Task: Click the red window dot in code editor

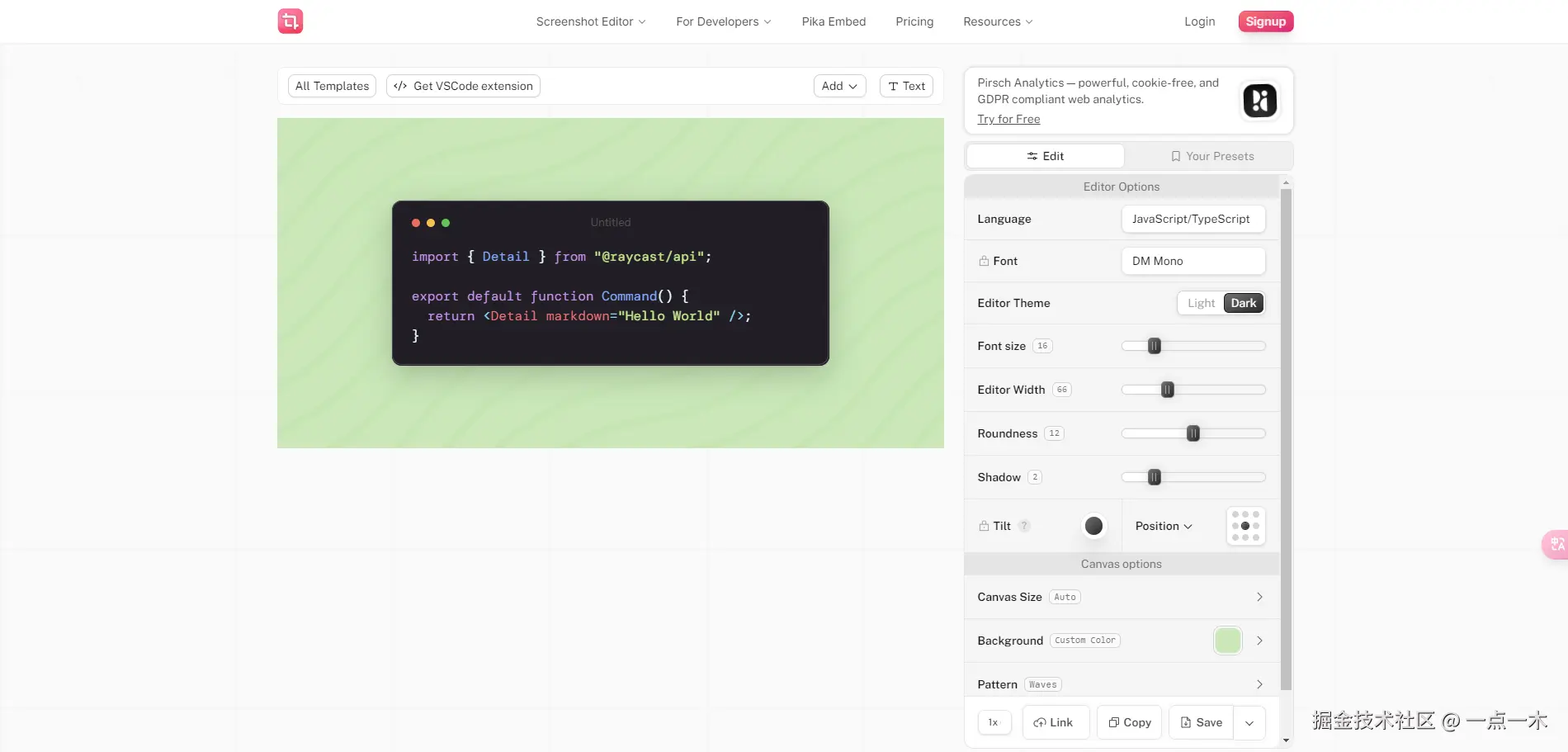Action: 416,223
